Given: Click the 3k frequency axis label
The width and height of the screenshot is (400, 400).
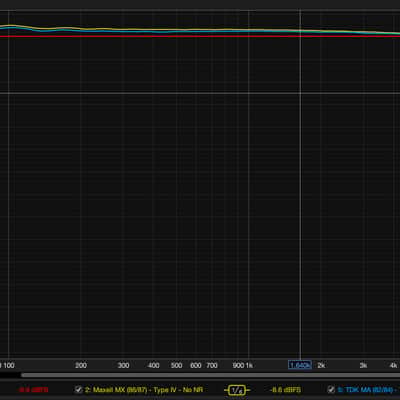Looking at the screenshot, I should tap(363, 365).
